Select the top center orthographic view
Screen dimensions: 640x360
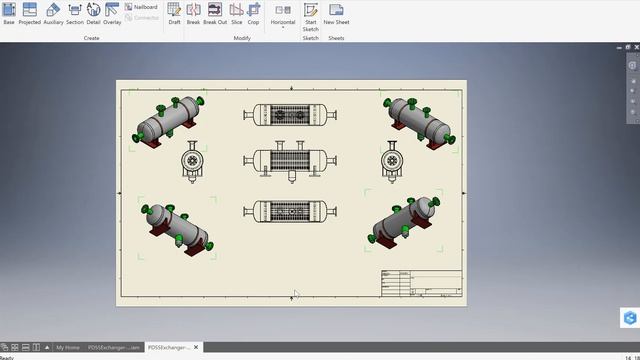pos(290,115)
